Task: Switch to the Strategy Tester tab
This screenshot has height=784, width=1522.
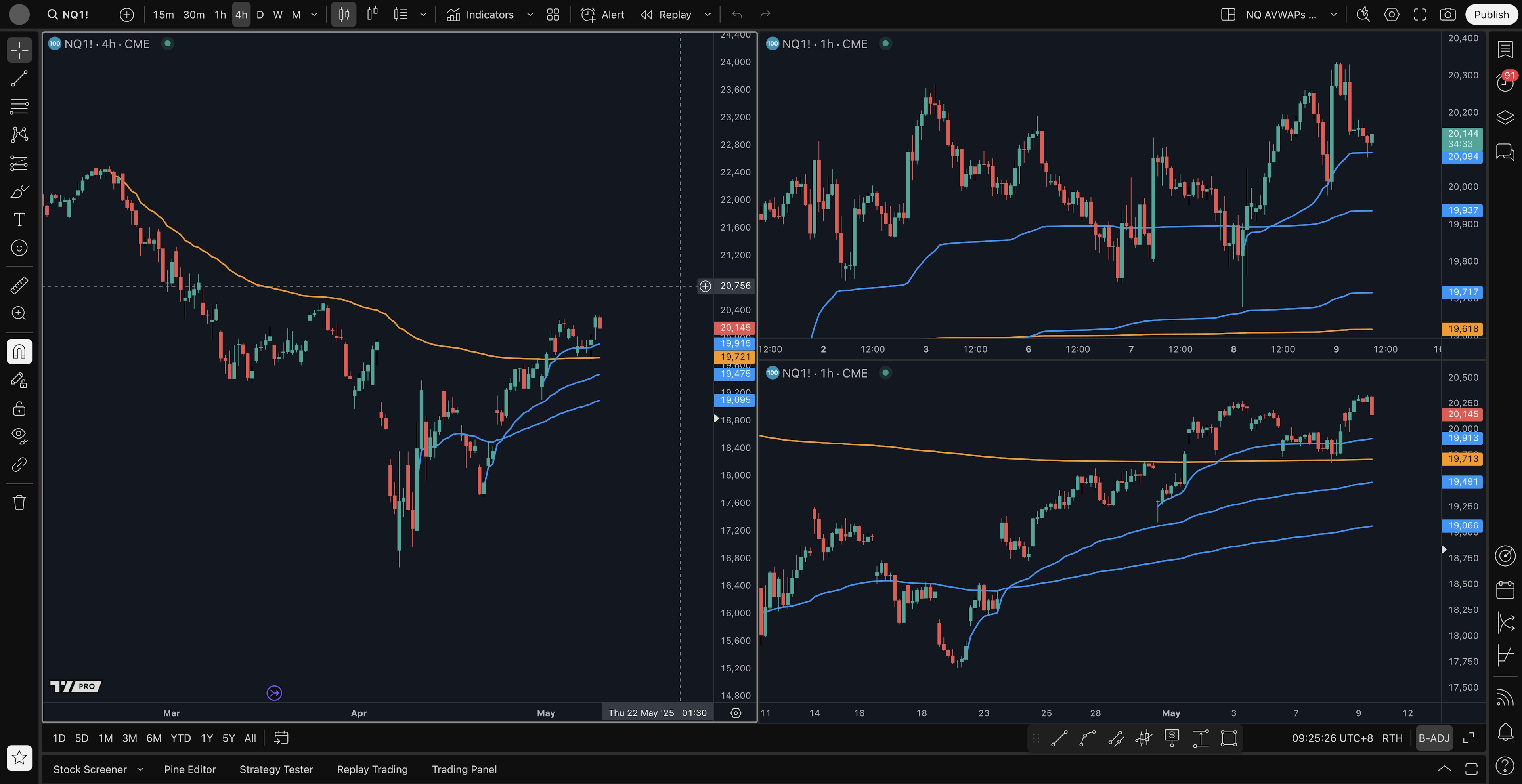Action: (276, 769)
